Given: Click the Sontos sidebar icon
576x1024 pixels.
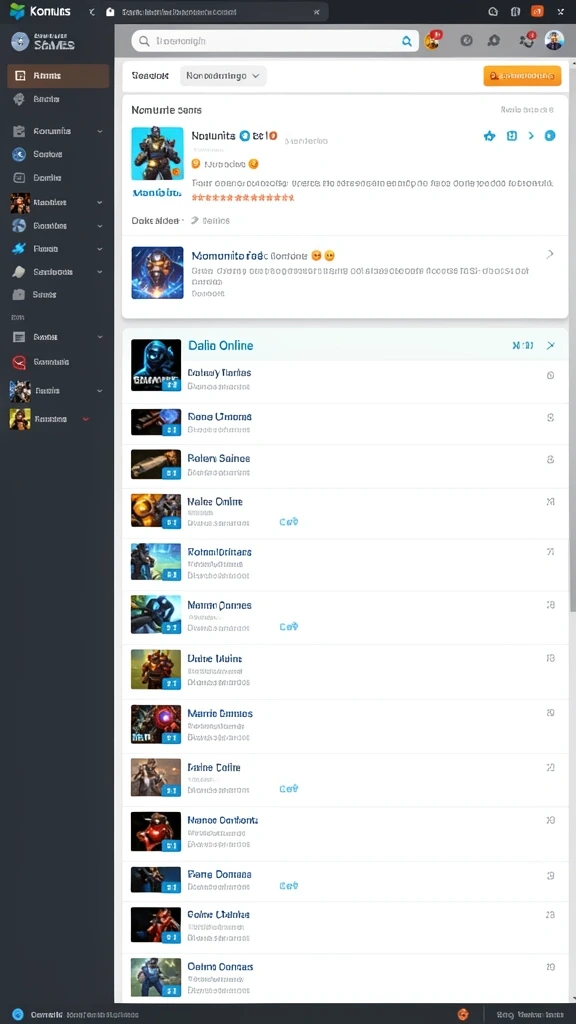Looking at the screenshot, I should (20, 154).
